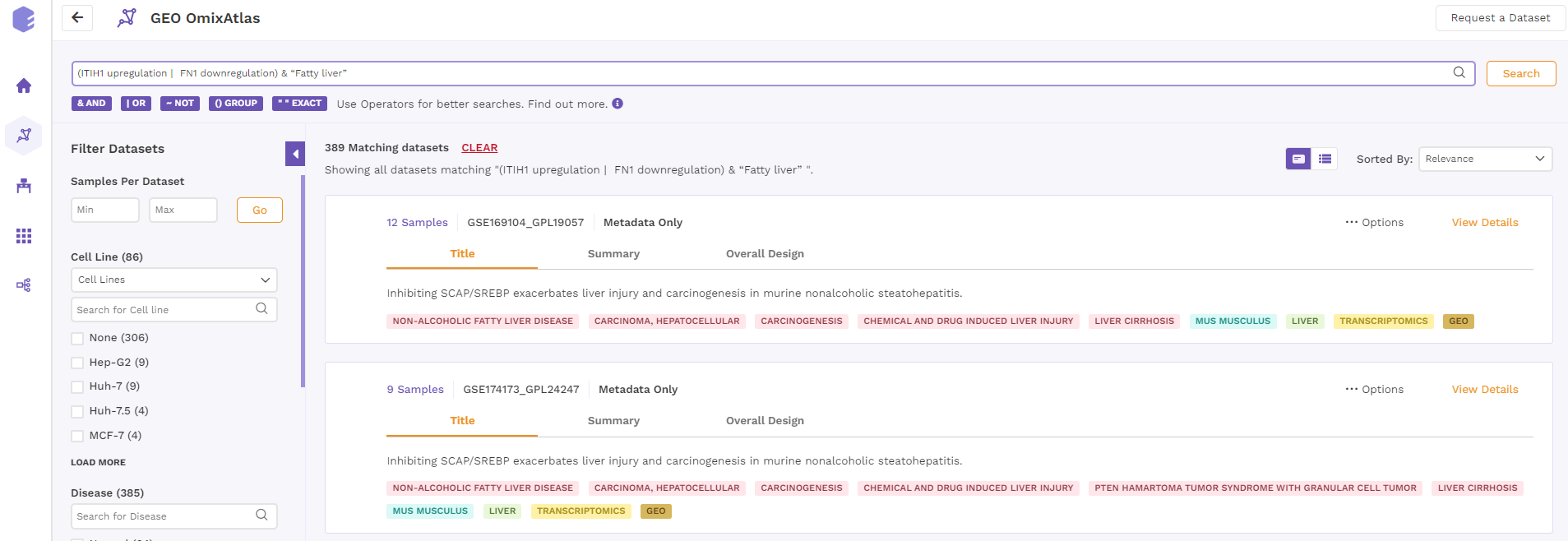
Task: Clear the search with CLEAR link
Action: coord(479,148)
